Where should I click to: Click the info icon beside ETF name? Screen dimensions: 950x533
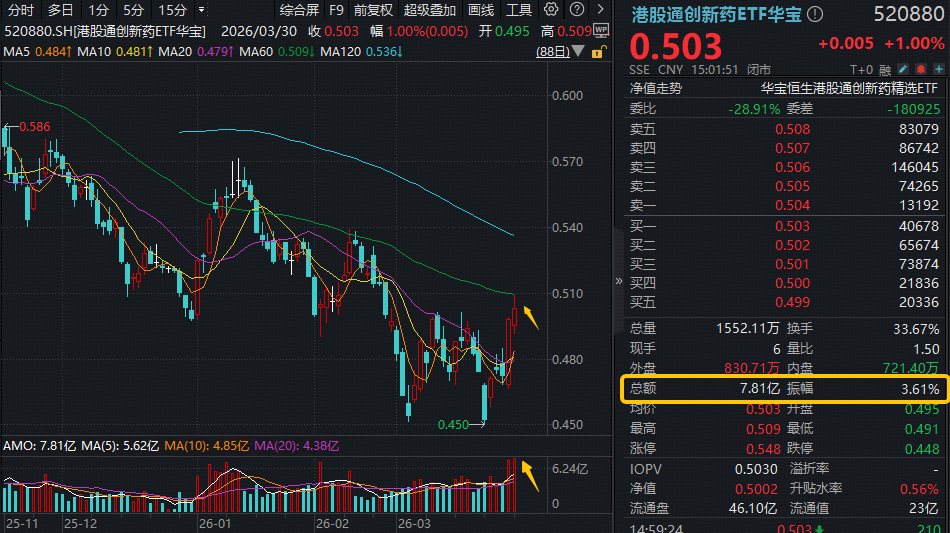pyautogui.click(x=815, y=14)
